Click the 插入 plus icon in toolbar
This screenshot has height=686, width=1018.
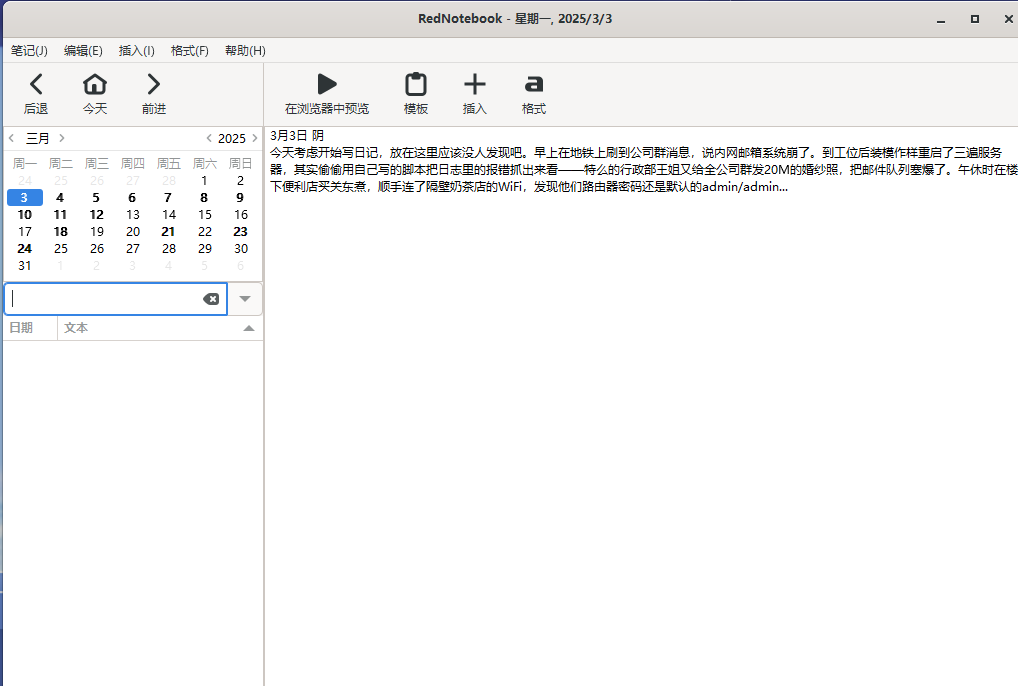(475, 84)
